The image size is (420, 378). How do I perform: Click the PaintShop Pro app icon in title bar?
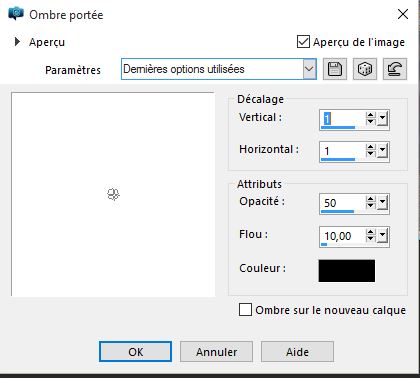coord(16,14)
